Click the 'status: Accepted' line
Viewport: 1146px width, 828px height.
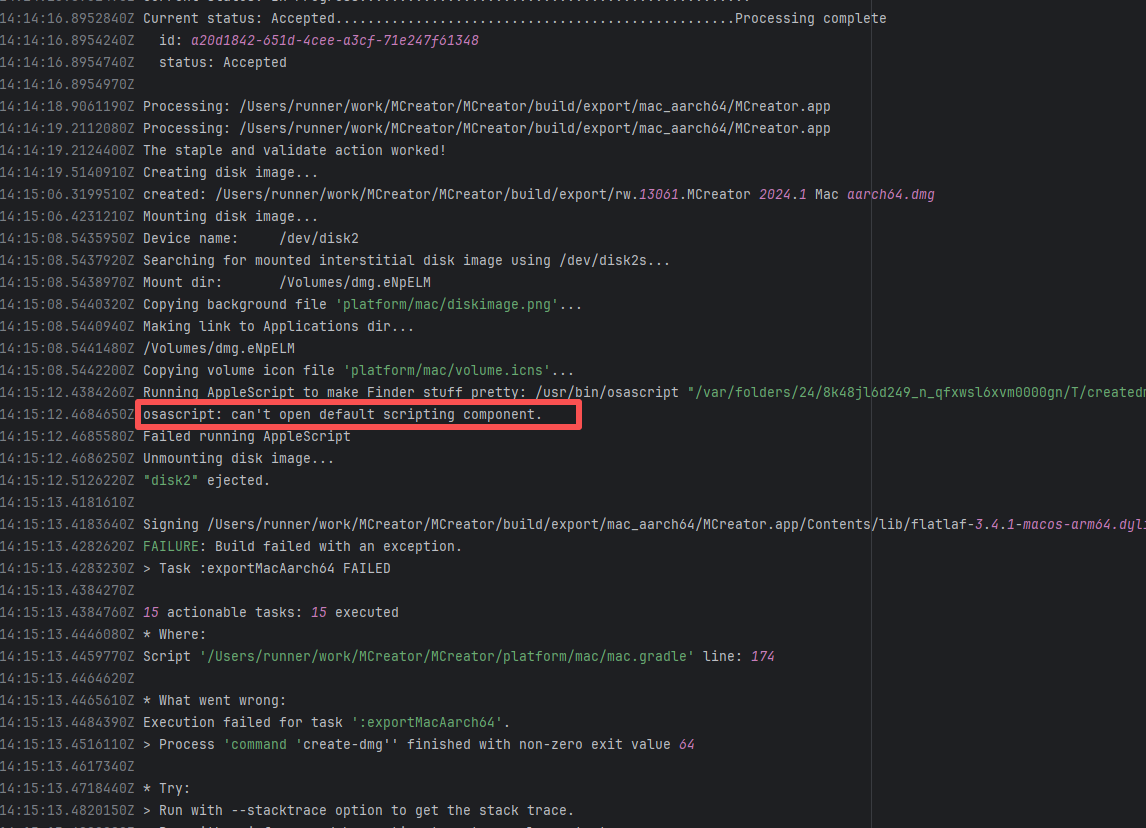(222, 62)
